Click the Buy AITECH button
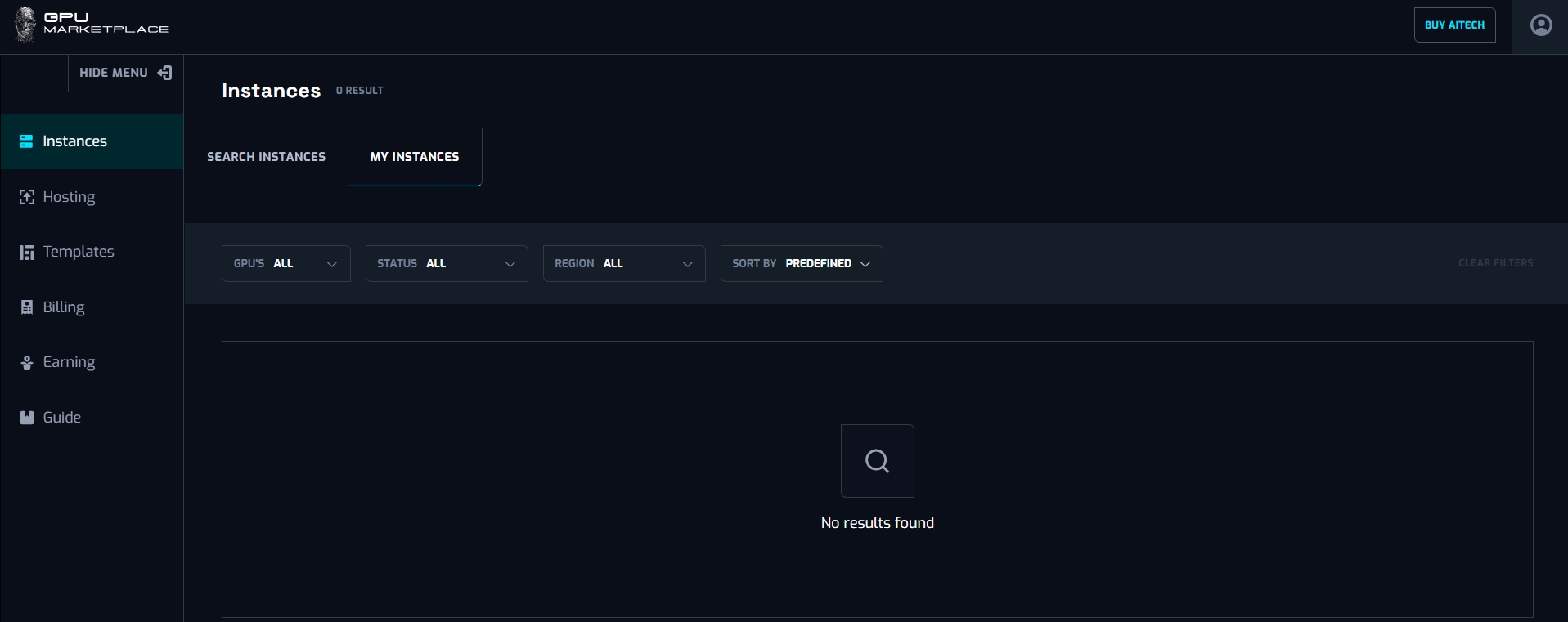1568x622 pixels. click(x=1454, y=25)
